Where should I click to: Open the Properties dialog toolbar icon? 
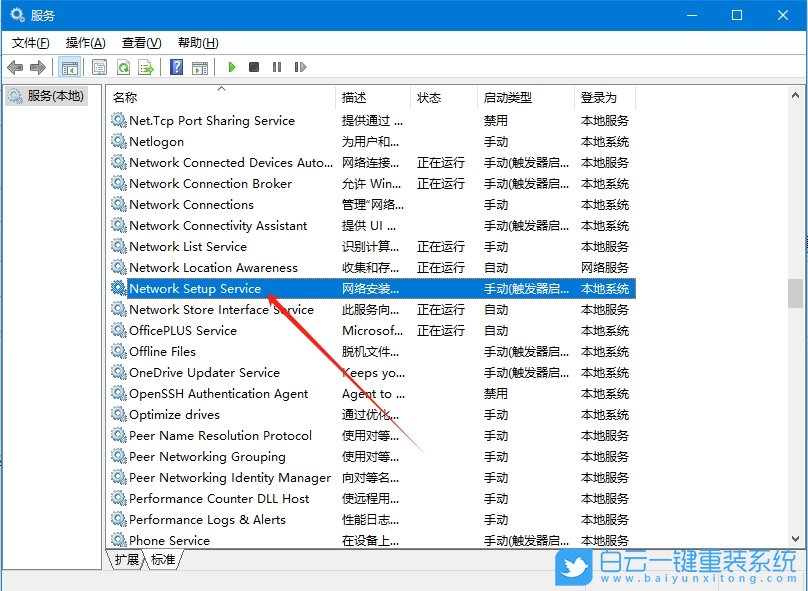tap(99, 67)
